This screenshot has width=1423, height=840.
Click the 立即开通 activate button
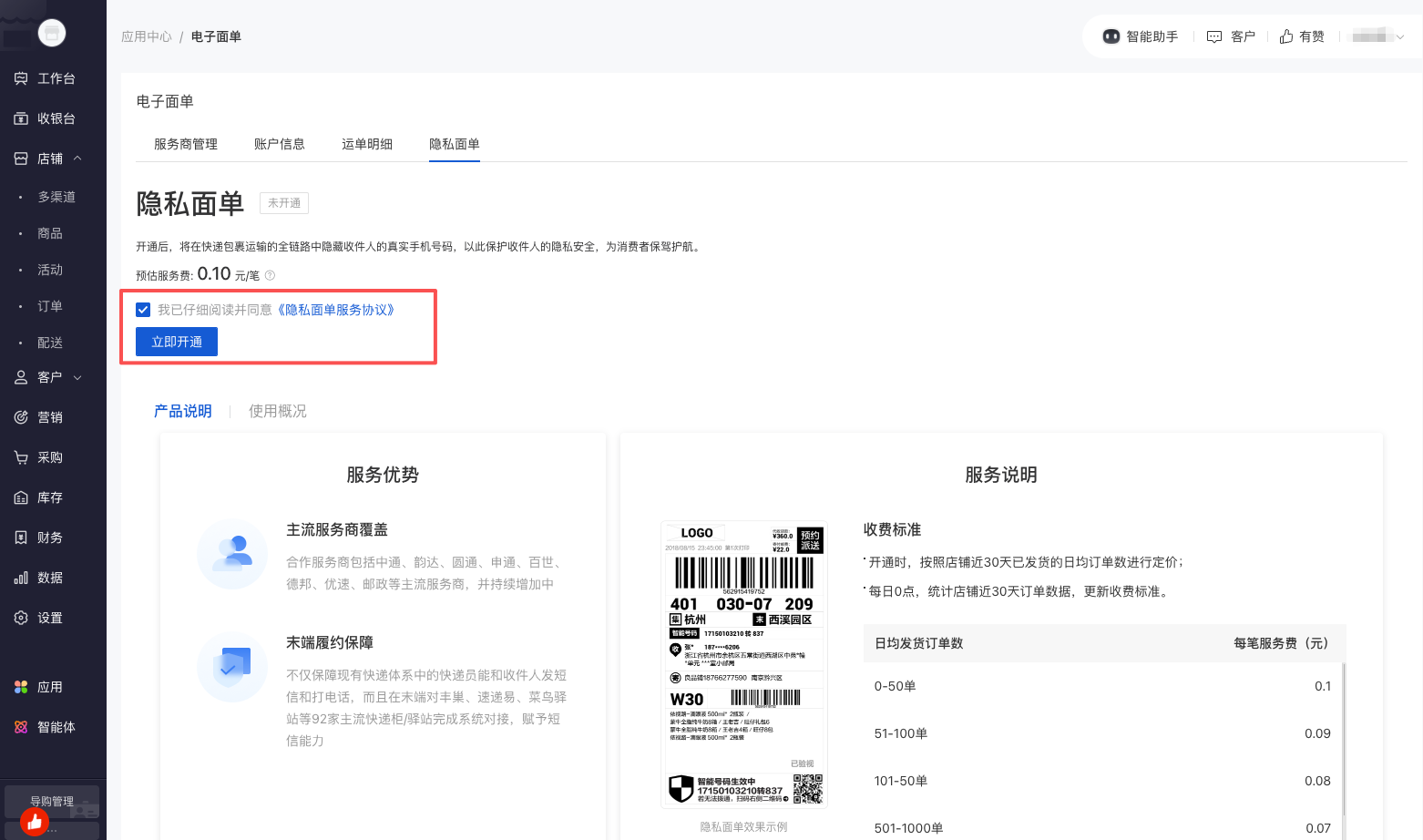(177, 342)
